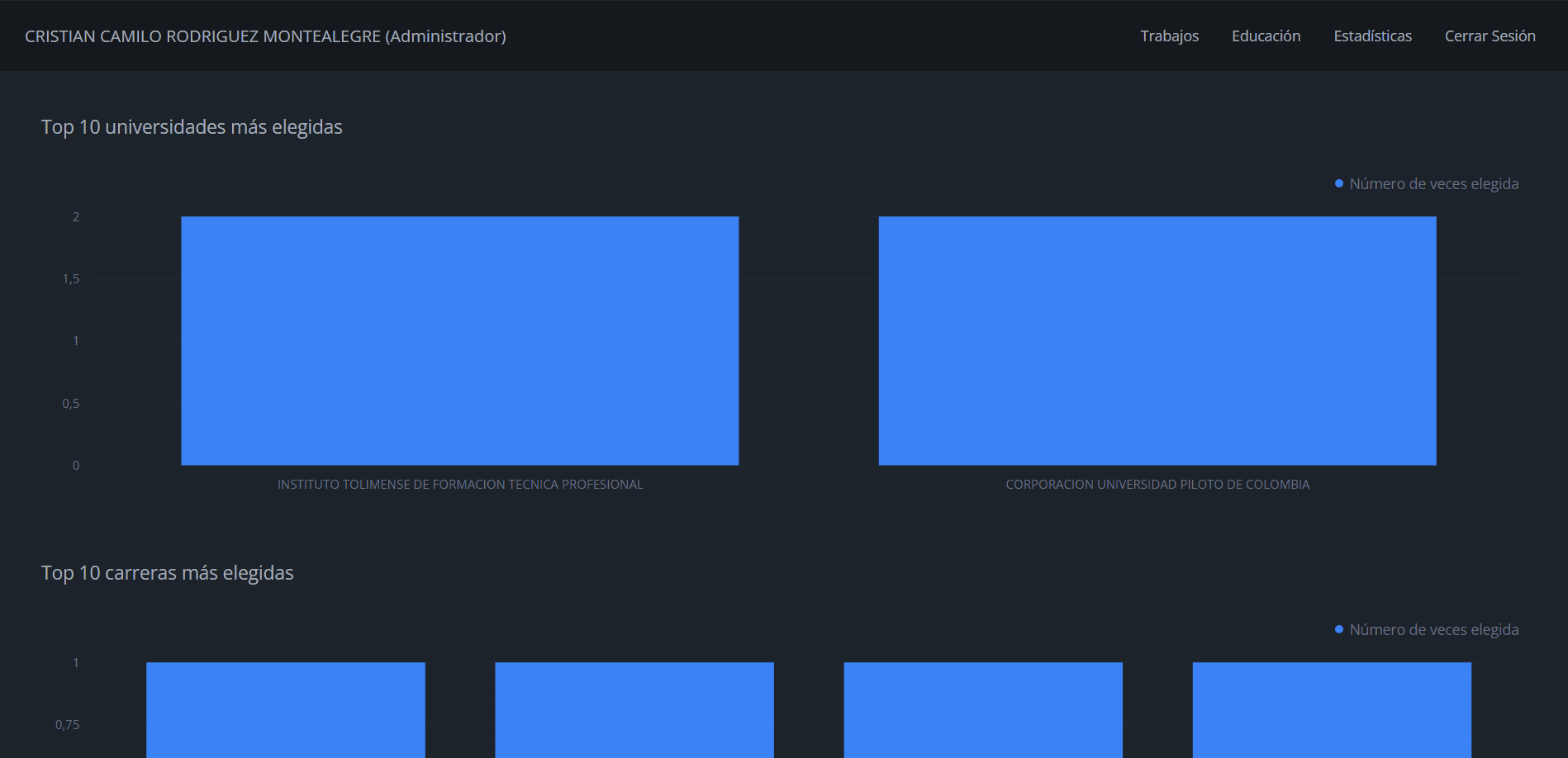Click heading 'Top 10 carreras más elegidas'
This screenshot has height=758, width=1568.
point(168,573)
